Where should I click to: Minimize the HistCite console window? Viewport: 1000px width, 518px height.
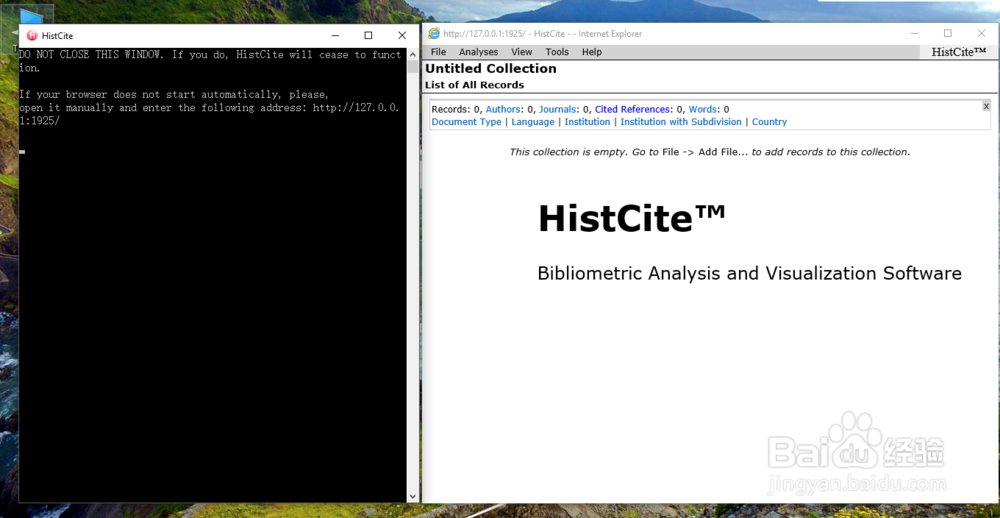(335, 36)
